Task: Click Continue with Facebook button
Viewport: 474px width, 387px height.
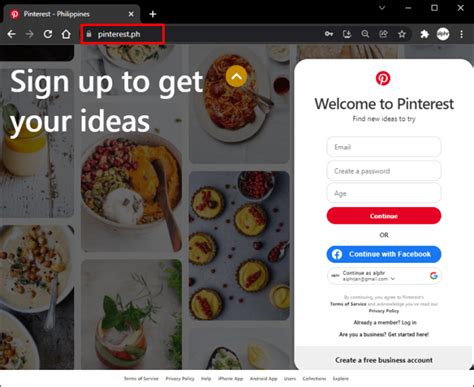Action: pos(384,254)
